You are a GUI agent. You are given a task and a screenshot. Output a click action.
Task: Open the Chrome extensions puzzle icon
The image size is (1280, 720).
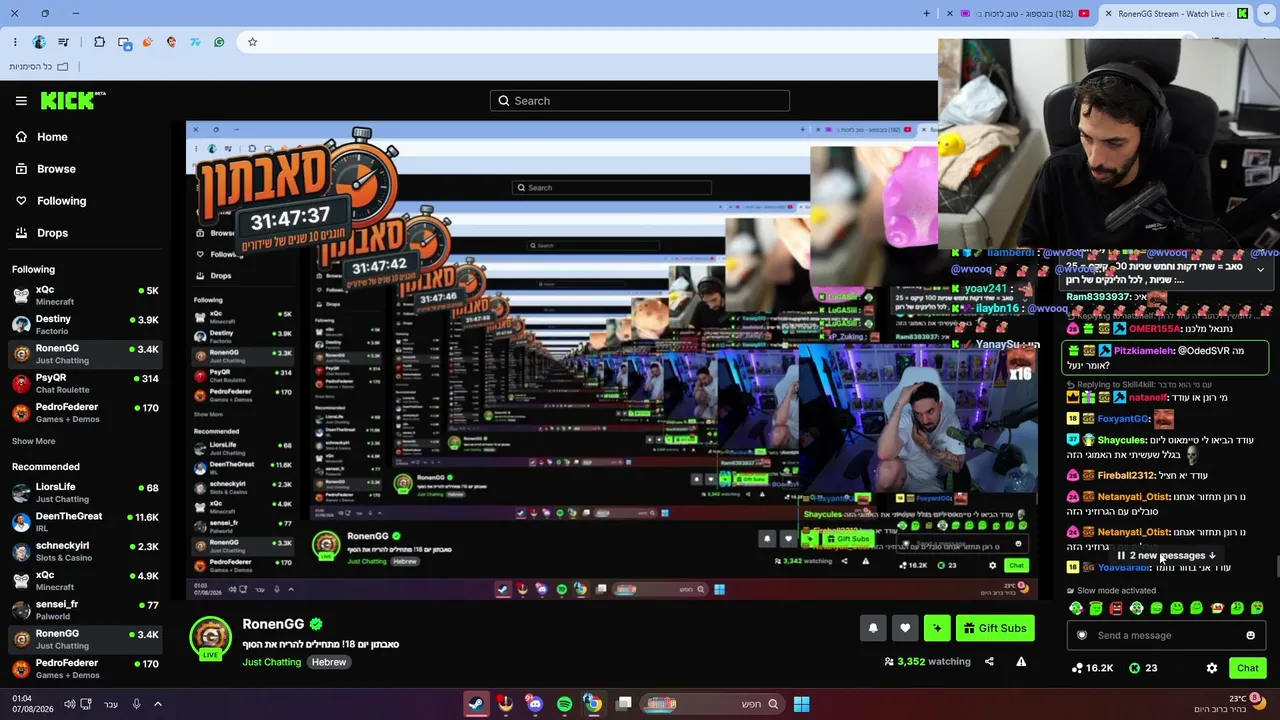[99, 42]
